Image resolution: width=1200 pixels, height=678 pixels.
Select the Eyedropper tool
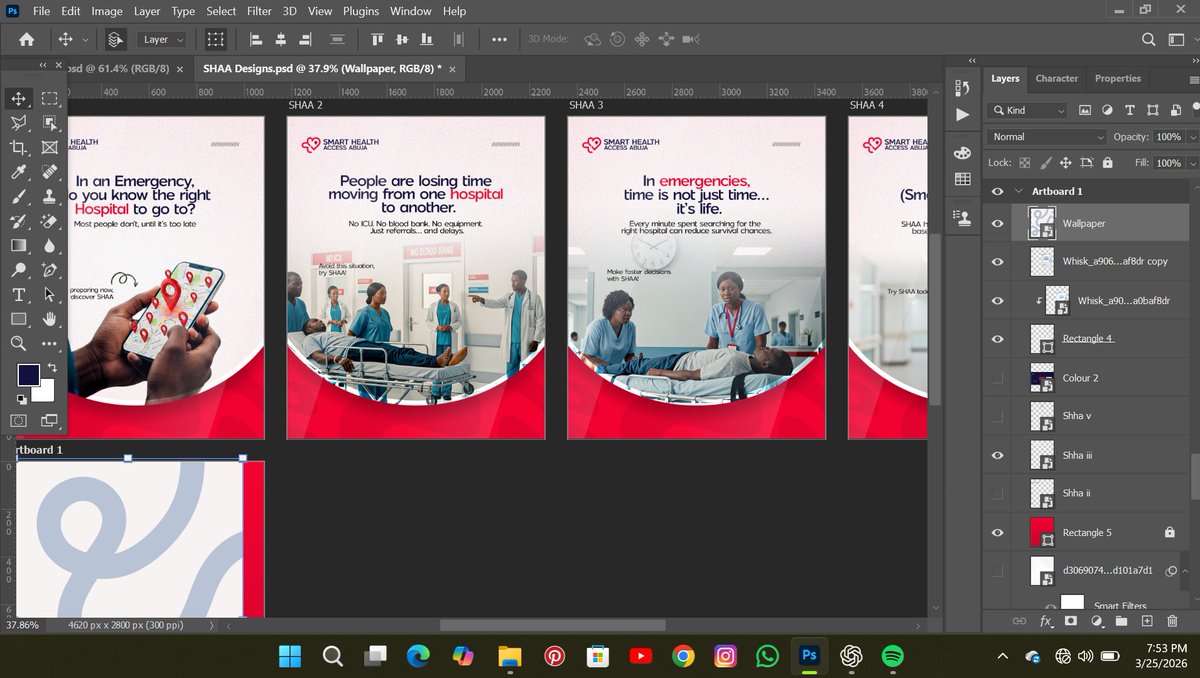(x=18, y=172)
